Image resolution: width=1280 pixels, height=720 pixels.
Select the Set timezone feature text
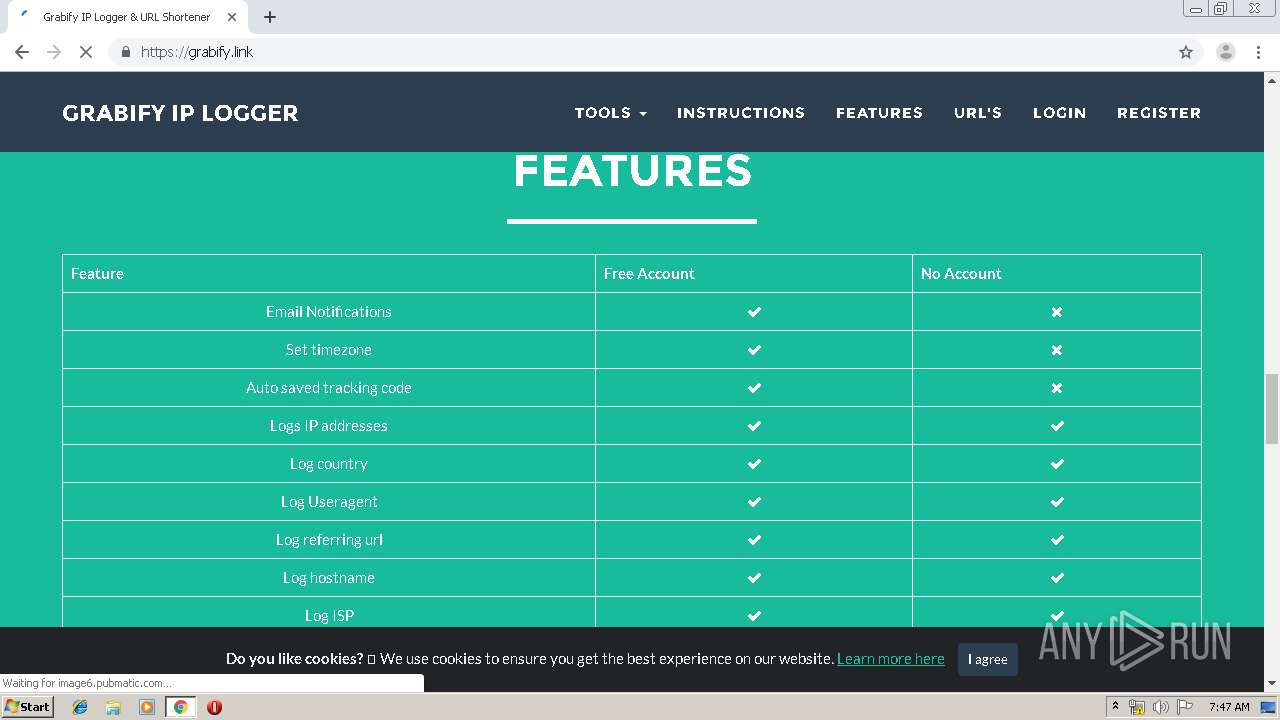329,350
